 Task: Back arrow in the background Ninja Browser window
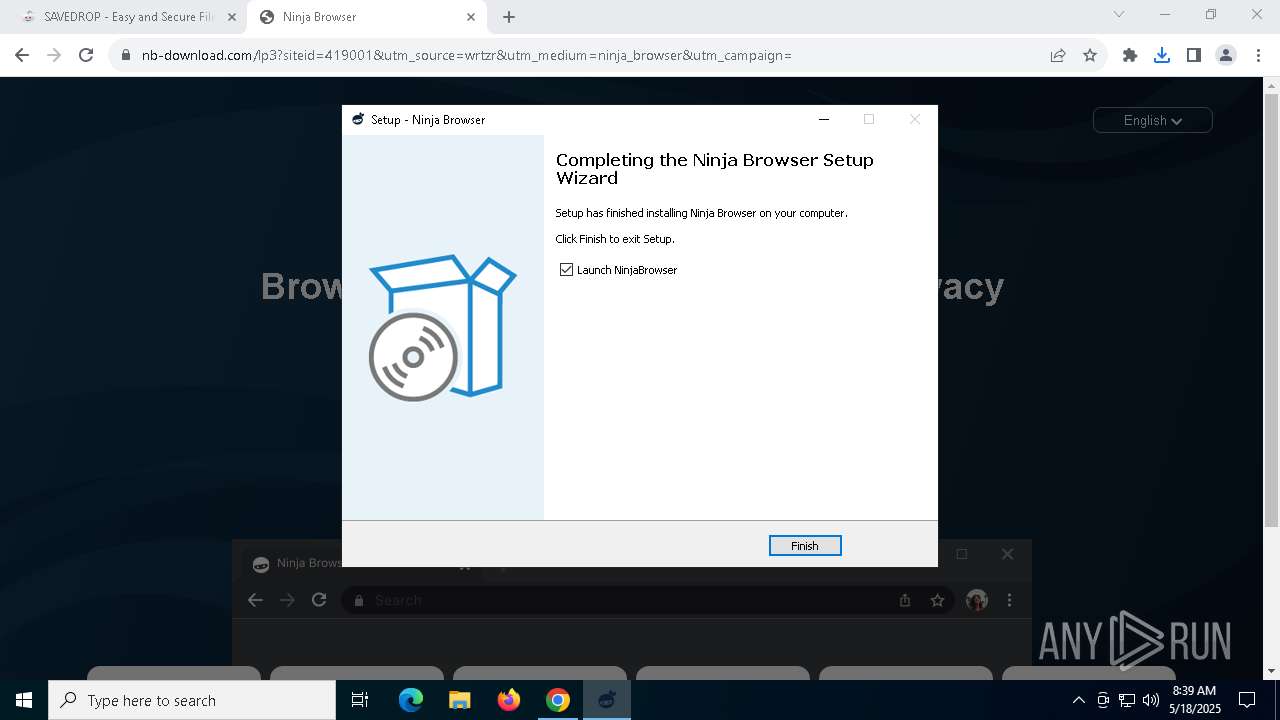pyautogui.click(x=255, y=600)
